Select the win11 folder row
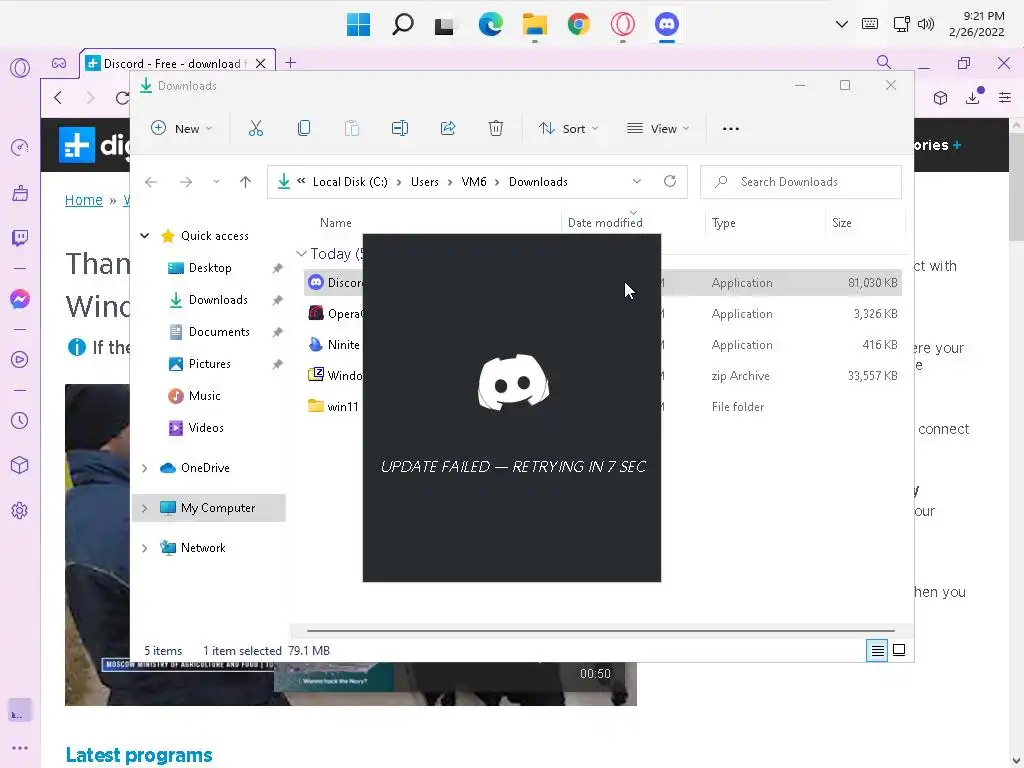 tap(603, 407)
